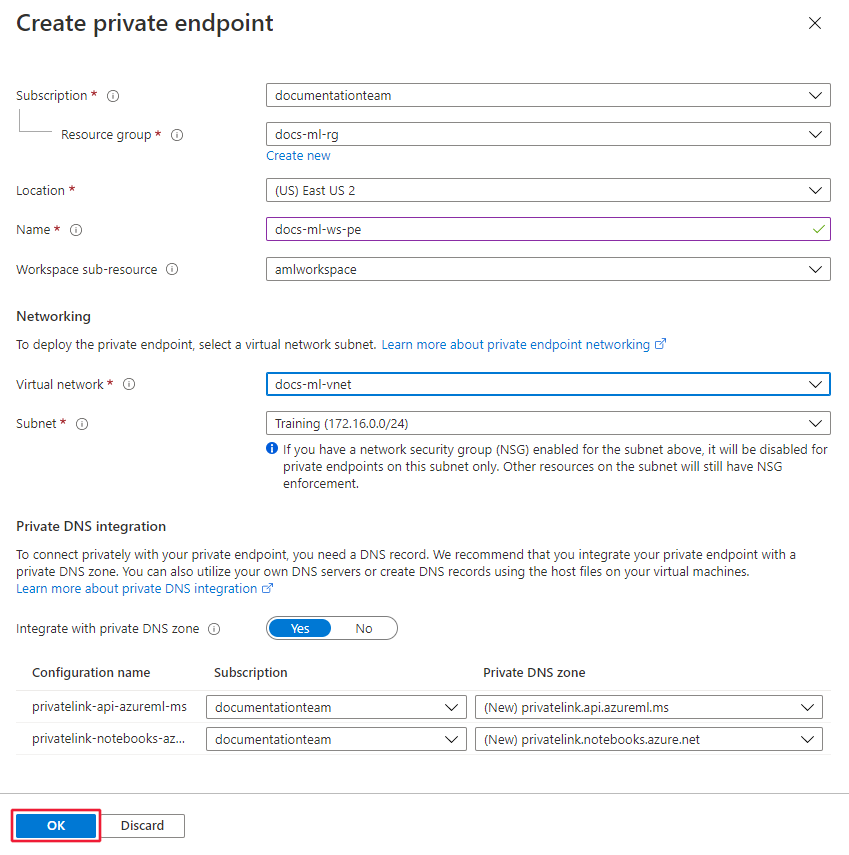Click info icon for private DNS zone integration
Image resolution: width=849 pixels, height=855 pixels.
[214, 629]
